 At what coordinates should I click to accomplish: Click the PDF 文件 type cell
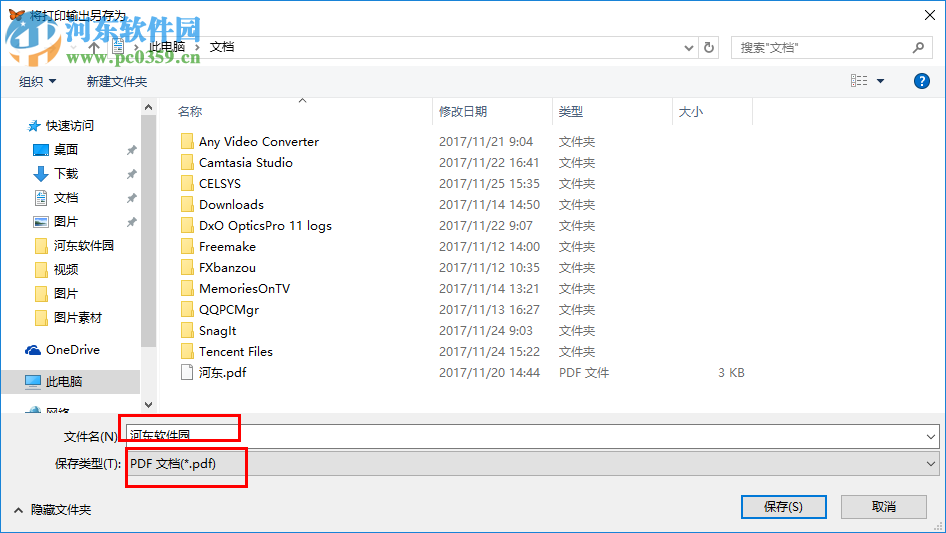583,372
